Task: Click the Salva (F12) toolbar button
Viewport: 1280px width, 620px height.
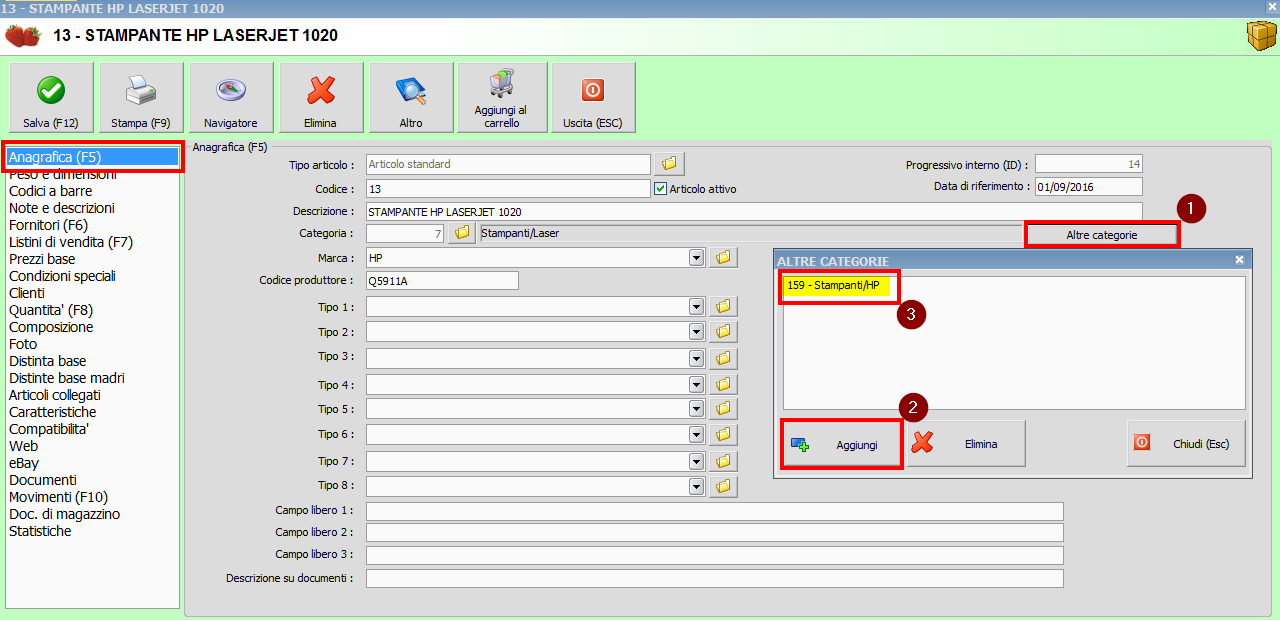Action: (51, 97)
